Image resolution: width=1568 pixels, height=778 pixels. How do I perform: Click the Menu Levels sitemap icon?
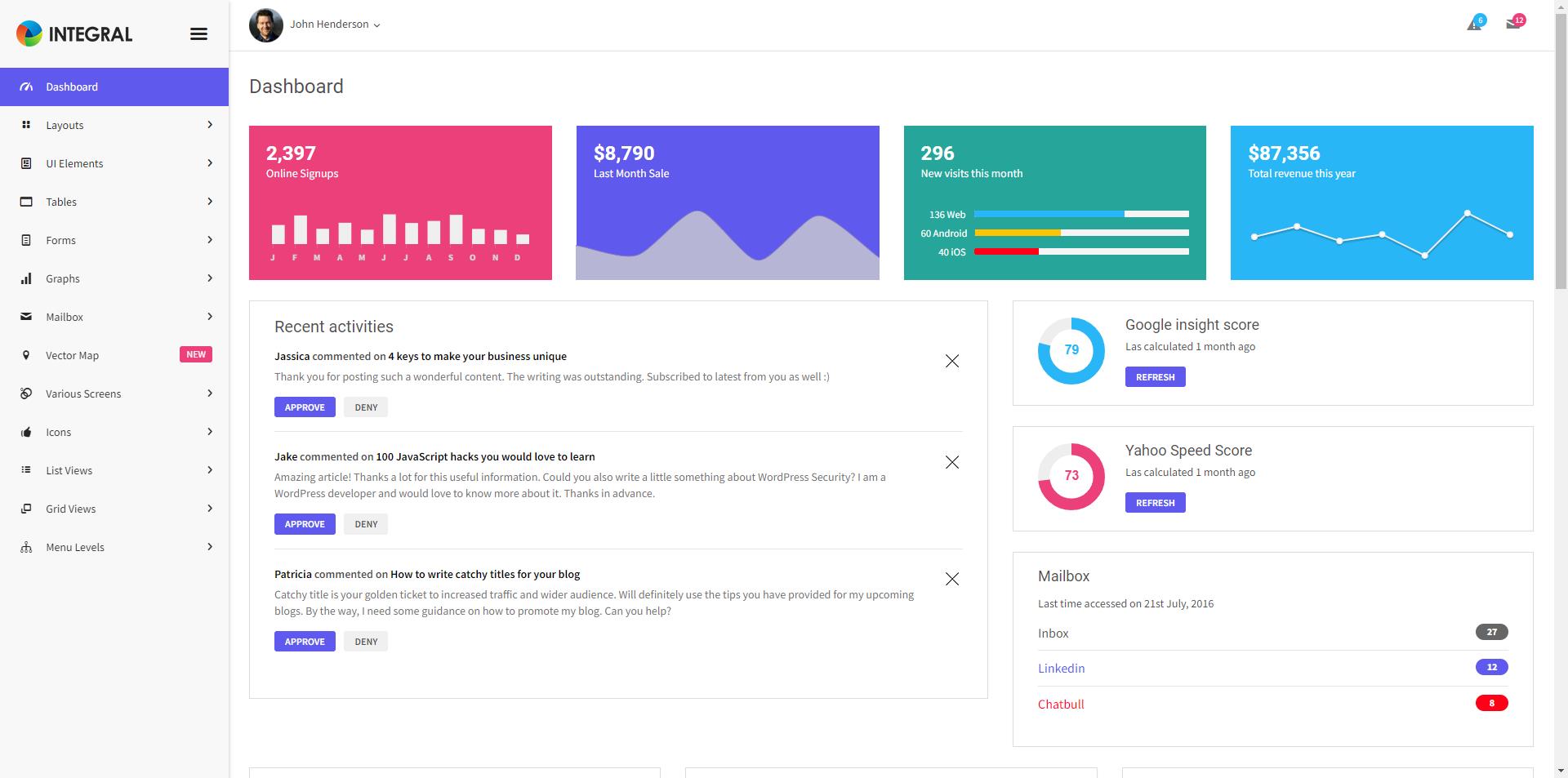[x=26, y=547]
